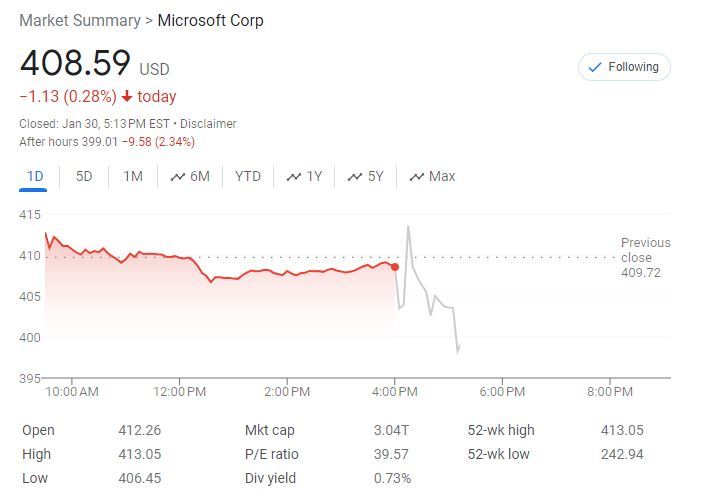The height and width of the screenshot is (496, 710).
Task: Switch to the 5D chart tab
Action: click(84, 177)
